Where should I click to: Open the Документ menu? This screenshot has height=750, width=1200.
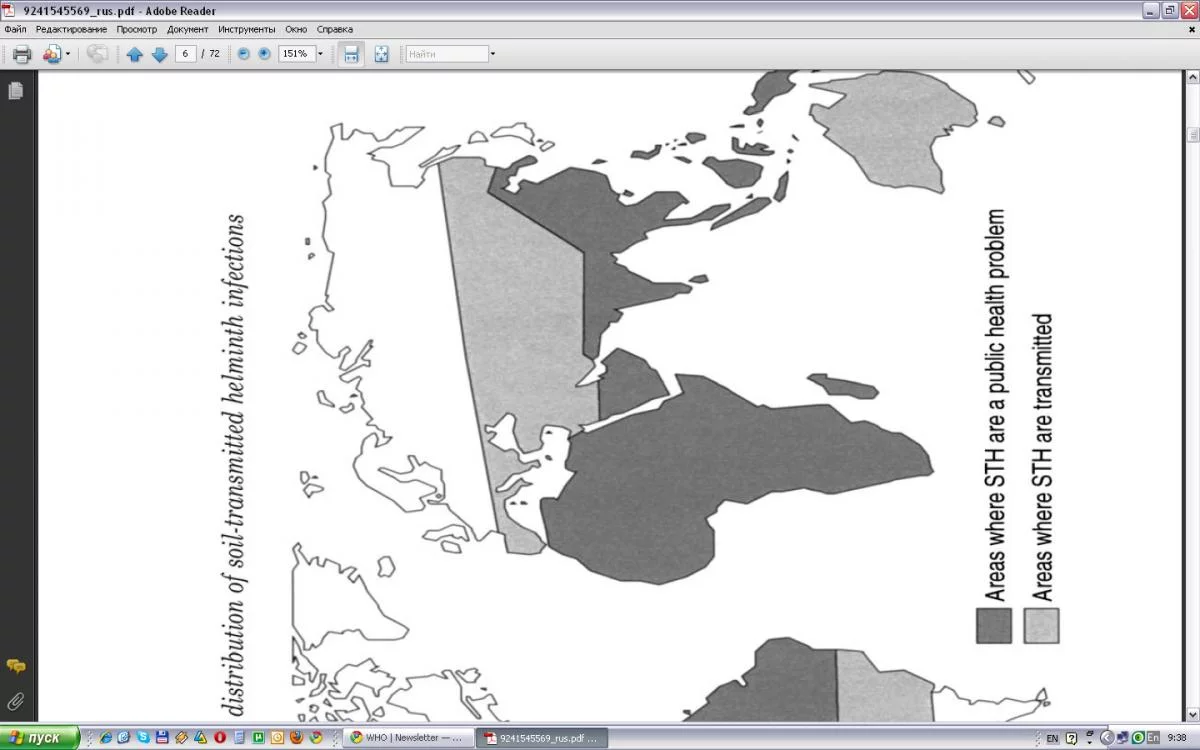point(188,29)
